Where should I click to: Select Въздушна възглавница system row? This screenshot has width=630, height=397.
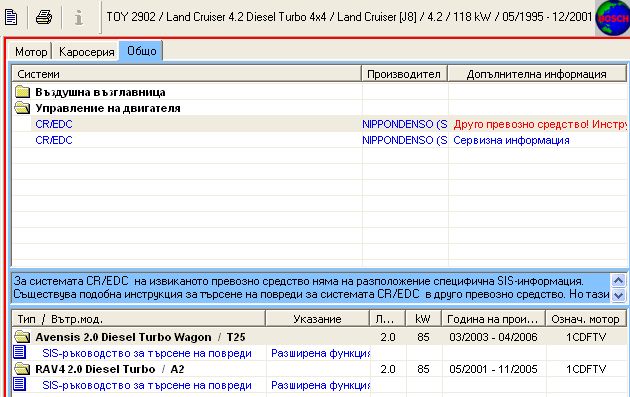(319, 92)
